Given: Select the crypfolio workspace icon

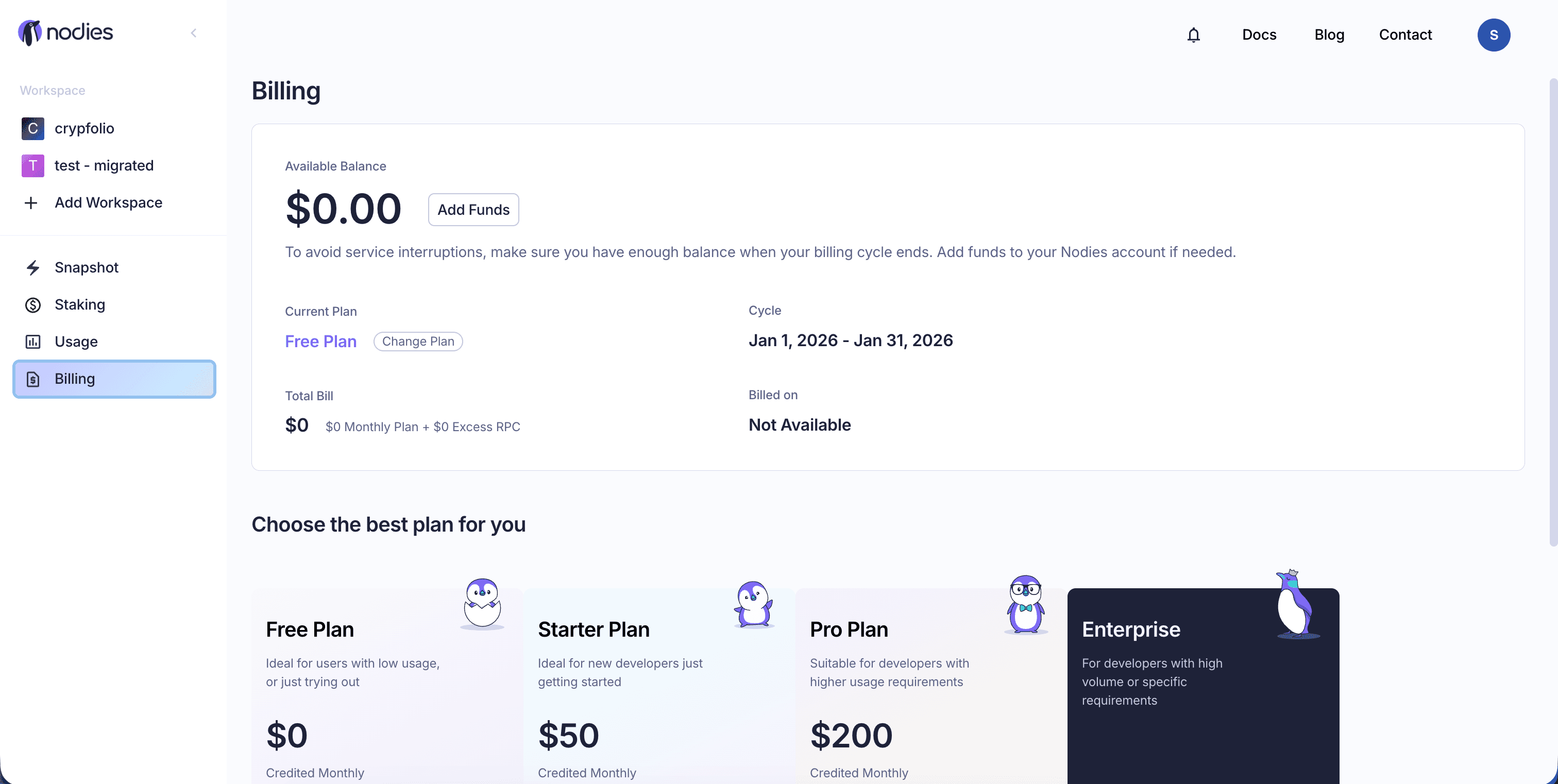Looking at the screenshot, I should [32, 128].
